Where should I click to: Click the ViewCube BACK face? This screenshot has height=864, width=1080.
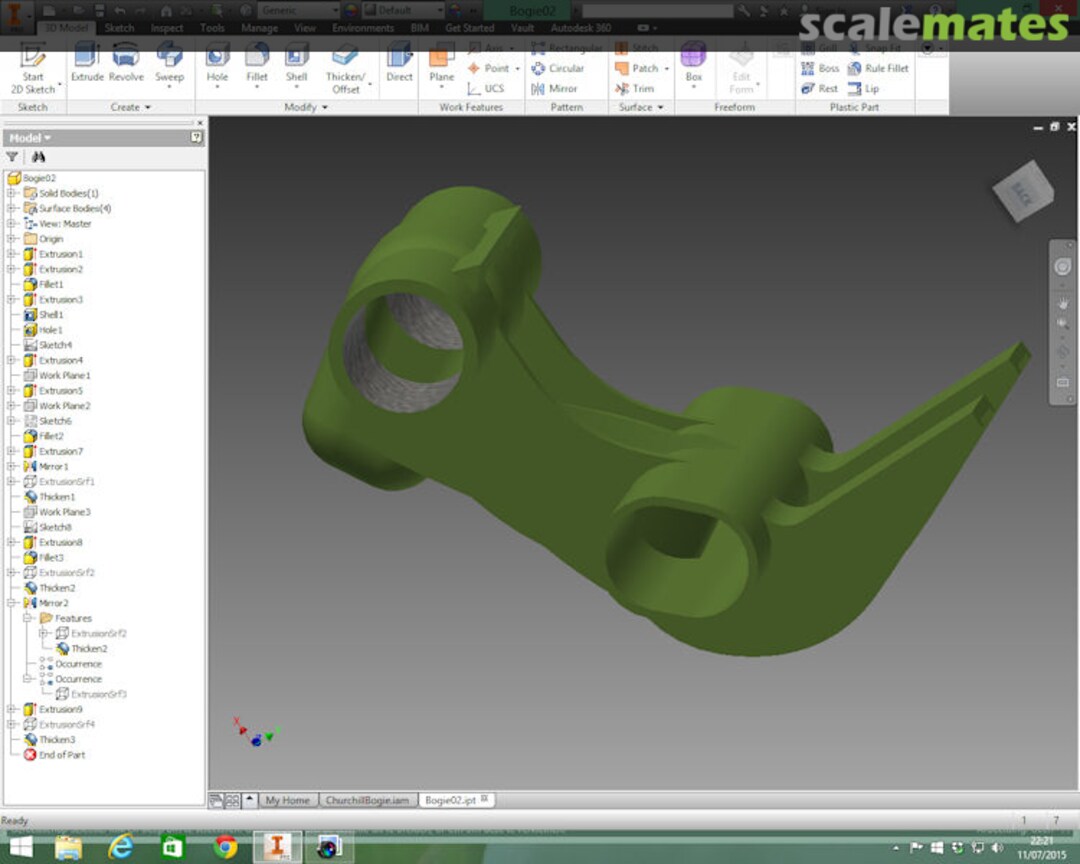(1022, 193)
